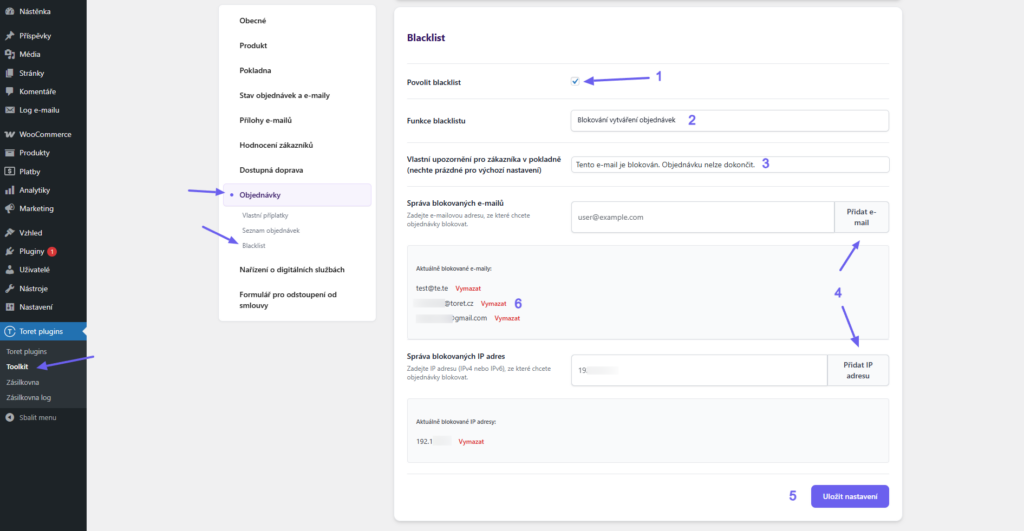1024x531 pixels.
Task: Open the Obecné settings section
Action: tap(252, 20)
